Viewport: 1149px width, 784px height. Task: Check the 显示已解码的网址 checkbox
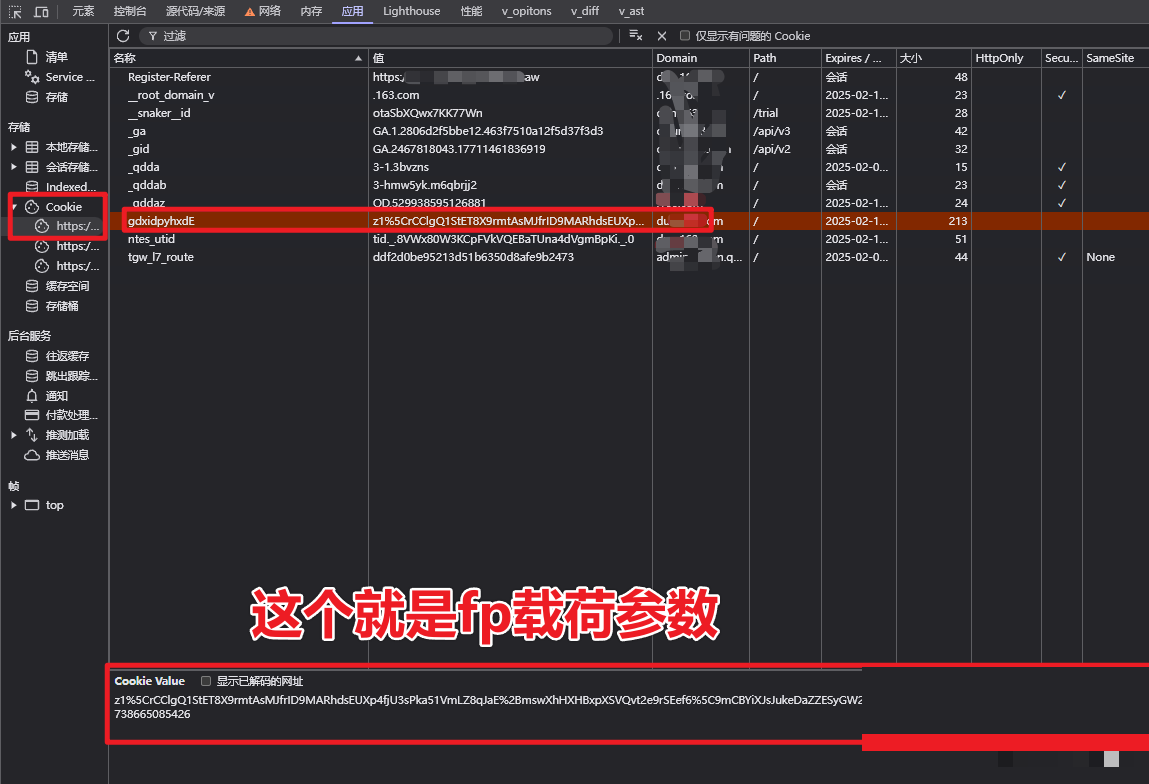point(206,681)
